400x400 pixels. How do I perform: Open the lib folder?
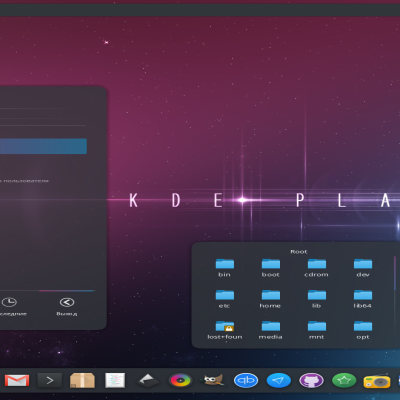click(317, 299)
